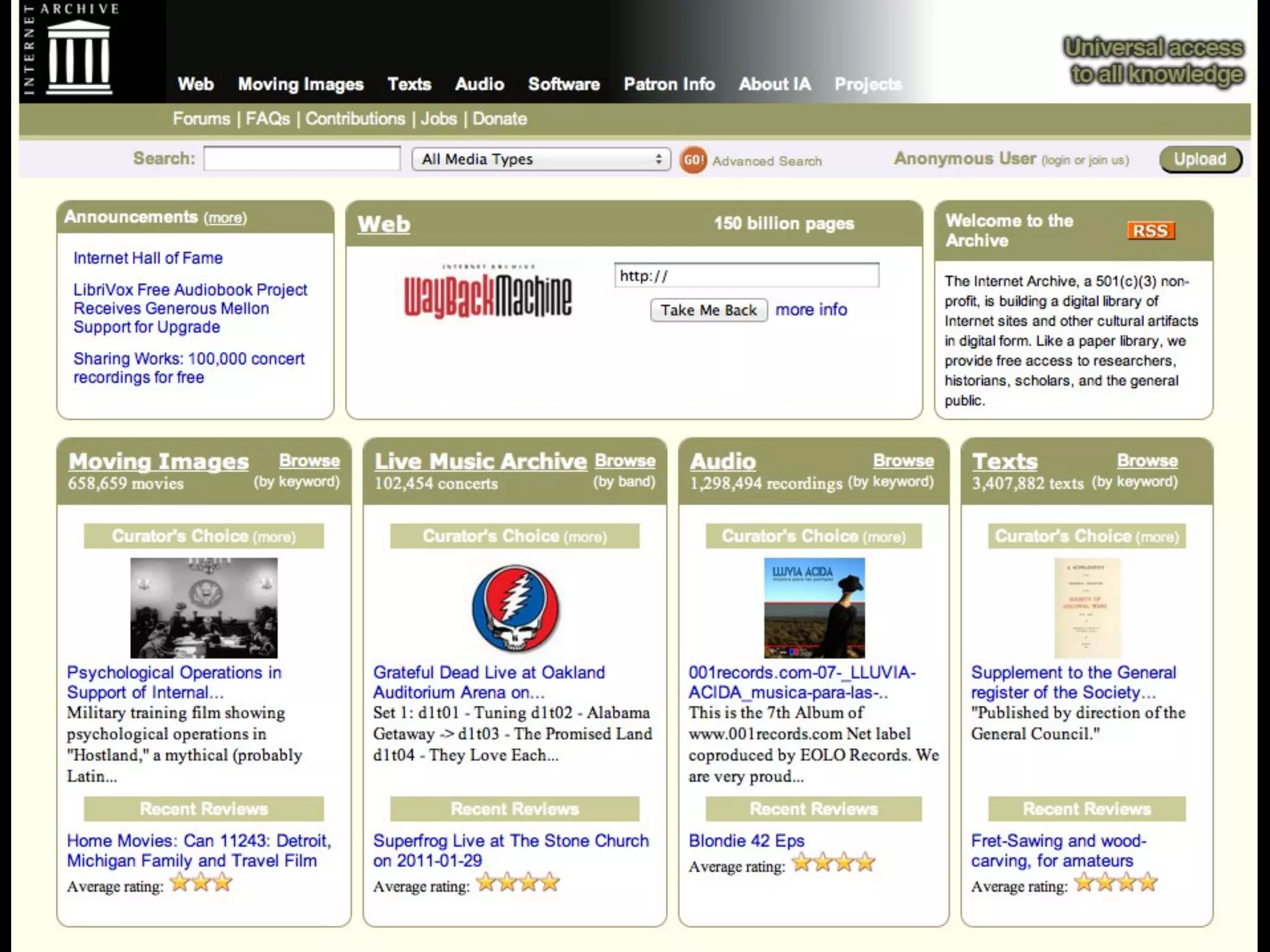Click the Upload button
The height and width of the screenshot is (952, 1270).
pyautogui.click(x=1200, y=159)
